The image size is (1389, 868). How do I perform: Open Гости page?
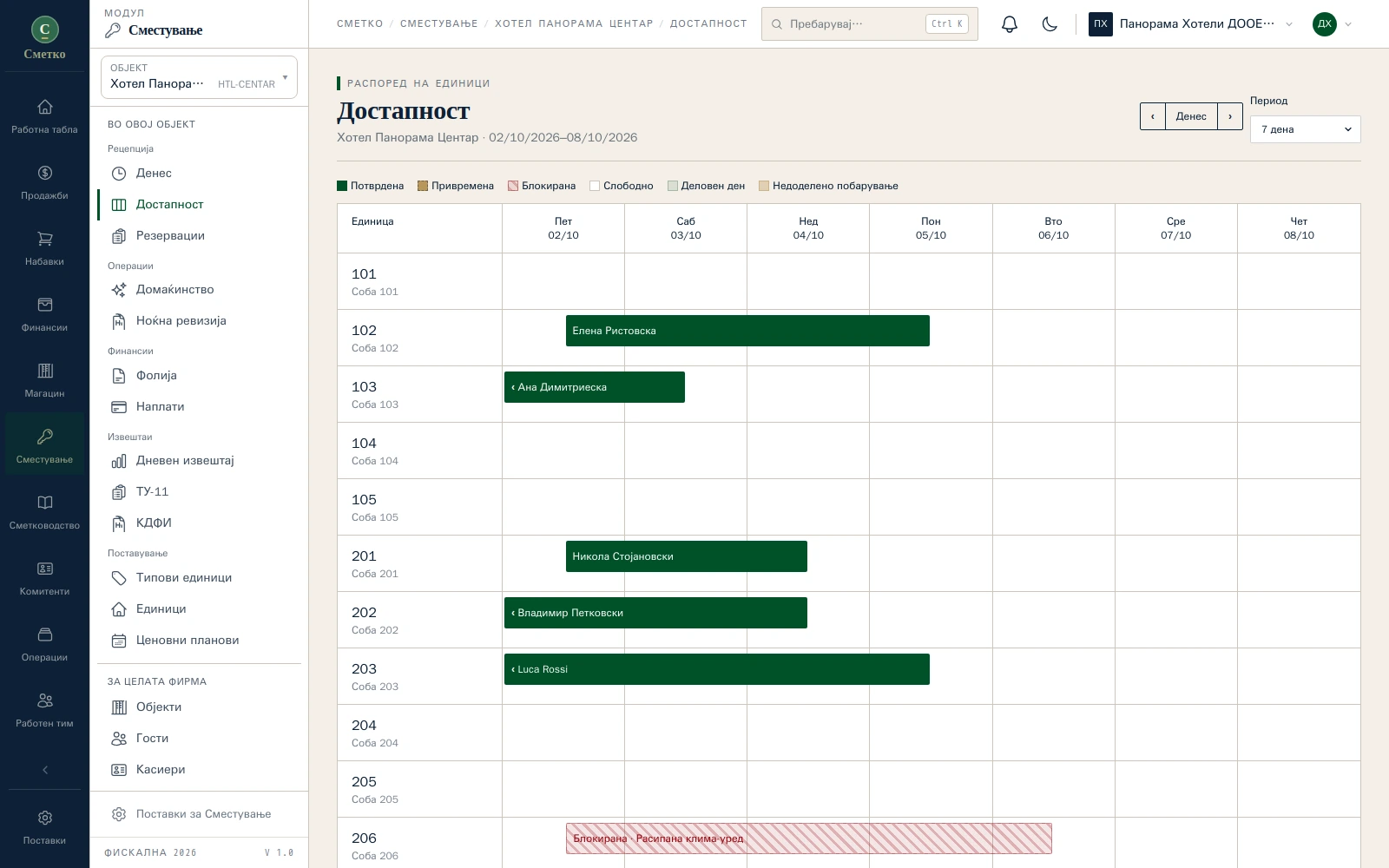199,738
